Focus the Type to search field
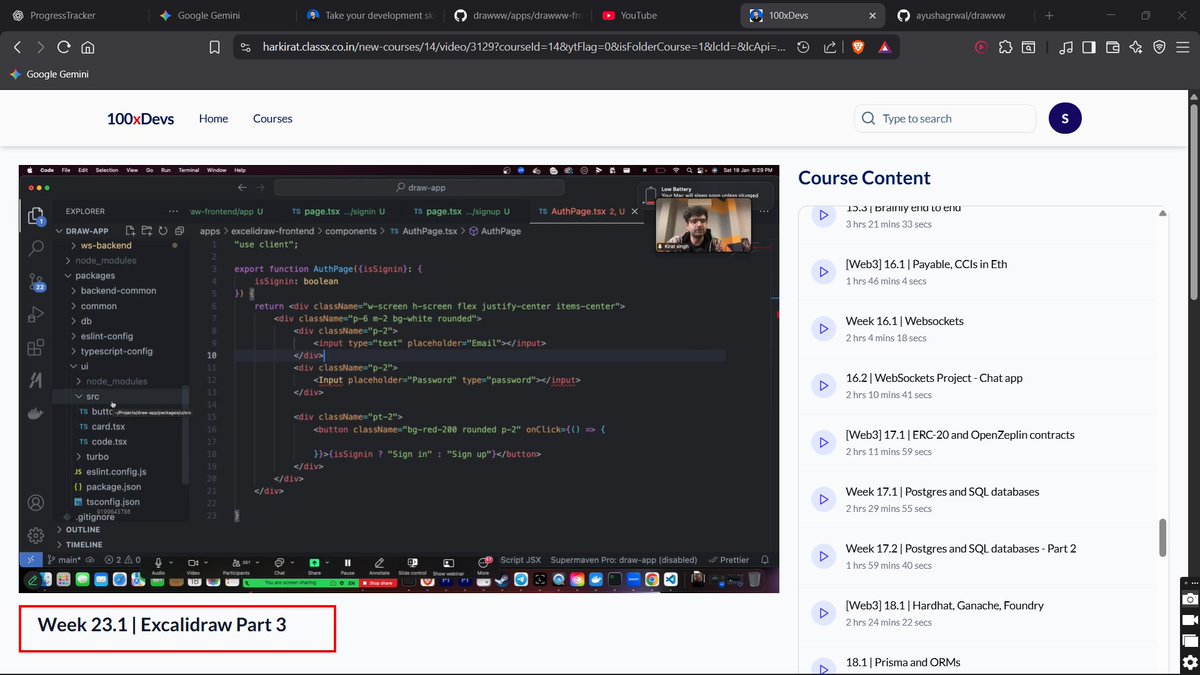The image size is (1200, 675). (945, 118)
